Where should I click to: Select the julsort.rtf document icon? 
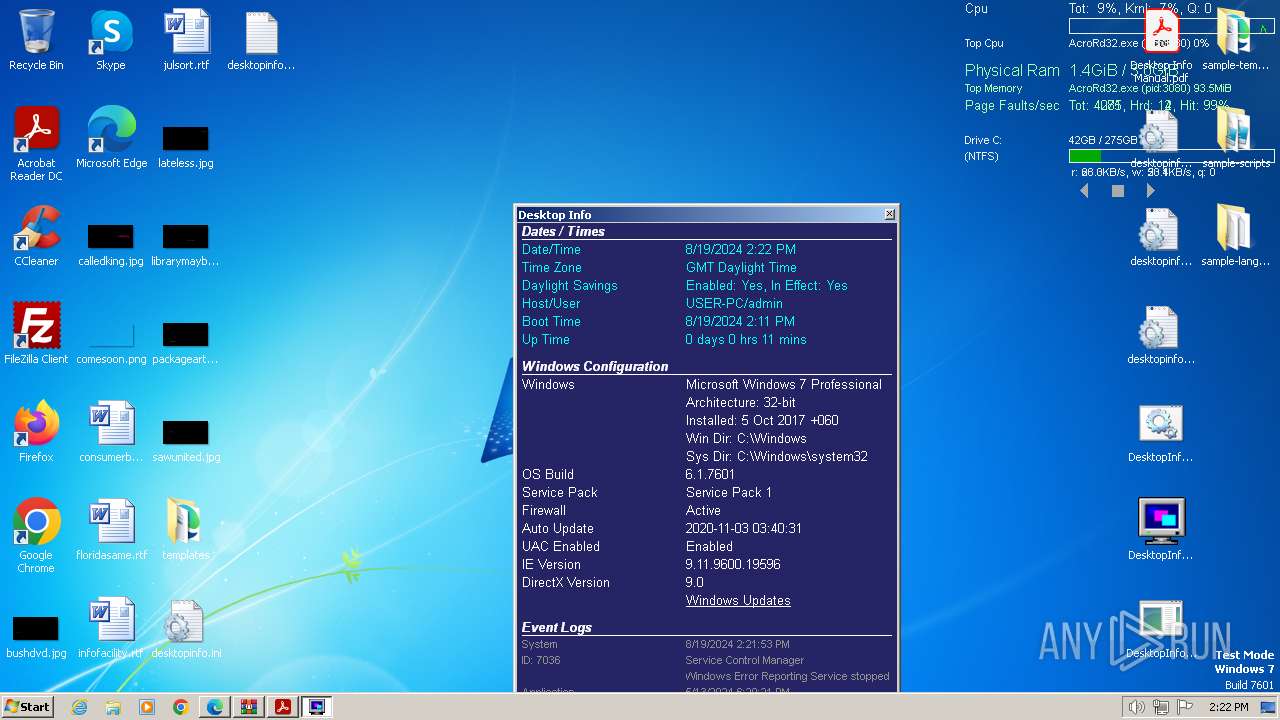click(x=186, y=40)
